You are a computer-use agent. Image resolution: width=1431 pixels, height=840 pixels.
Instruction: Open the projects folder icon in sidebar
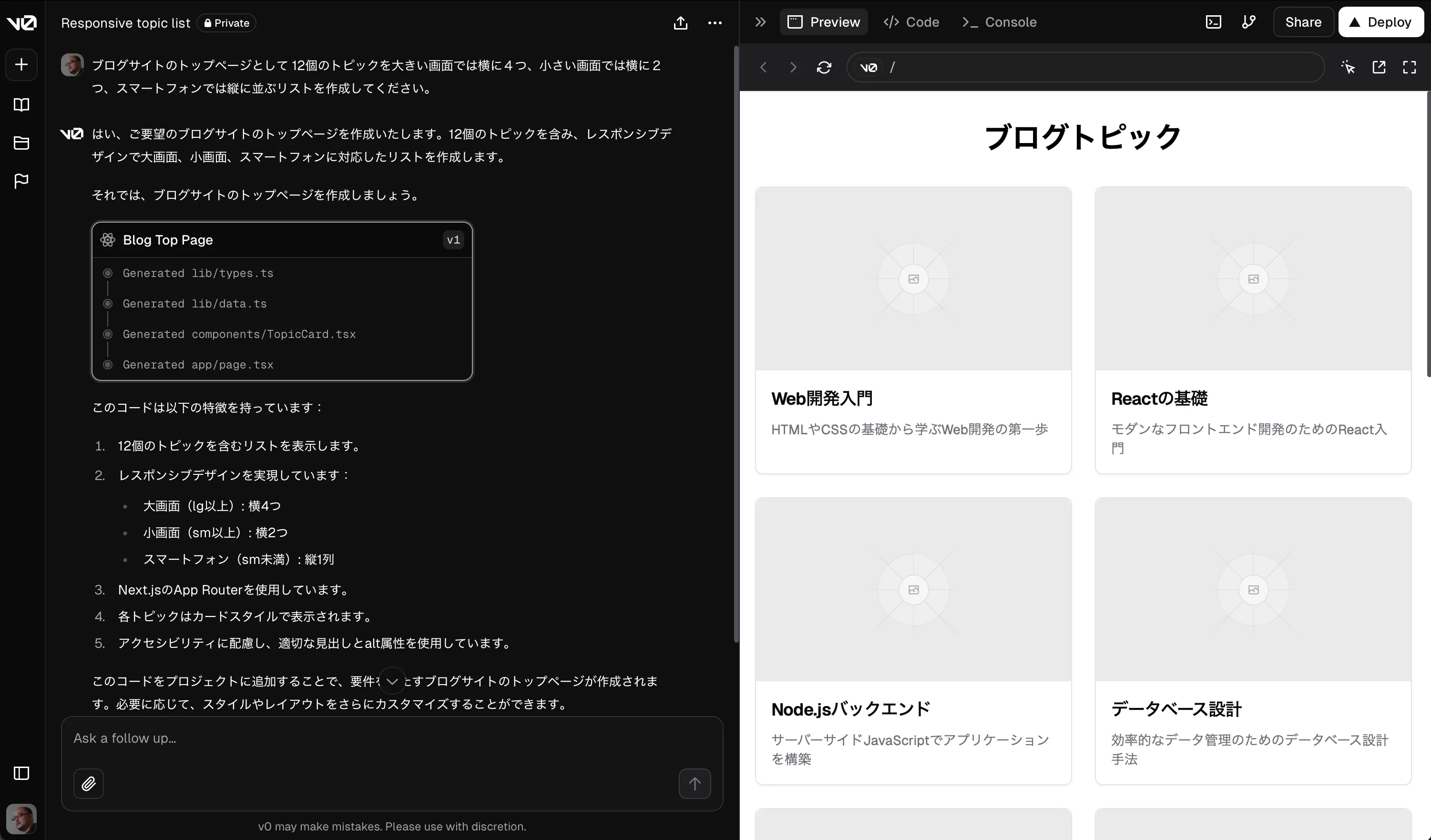[x=21, y=143]
